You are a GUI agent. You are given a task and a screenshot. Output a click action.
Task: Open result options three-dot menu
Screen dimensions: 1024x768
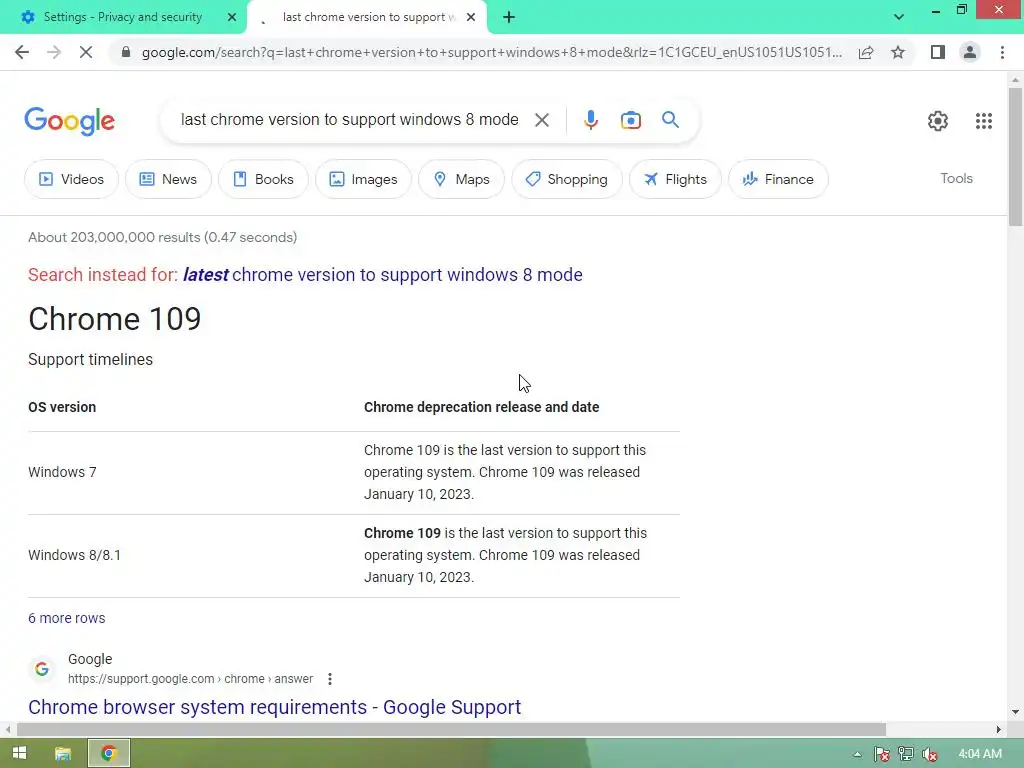pyautogui.click(x=330, y=679)
